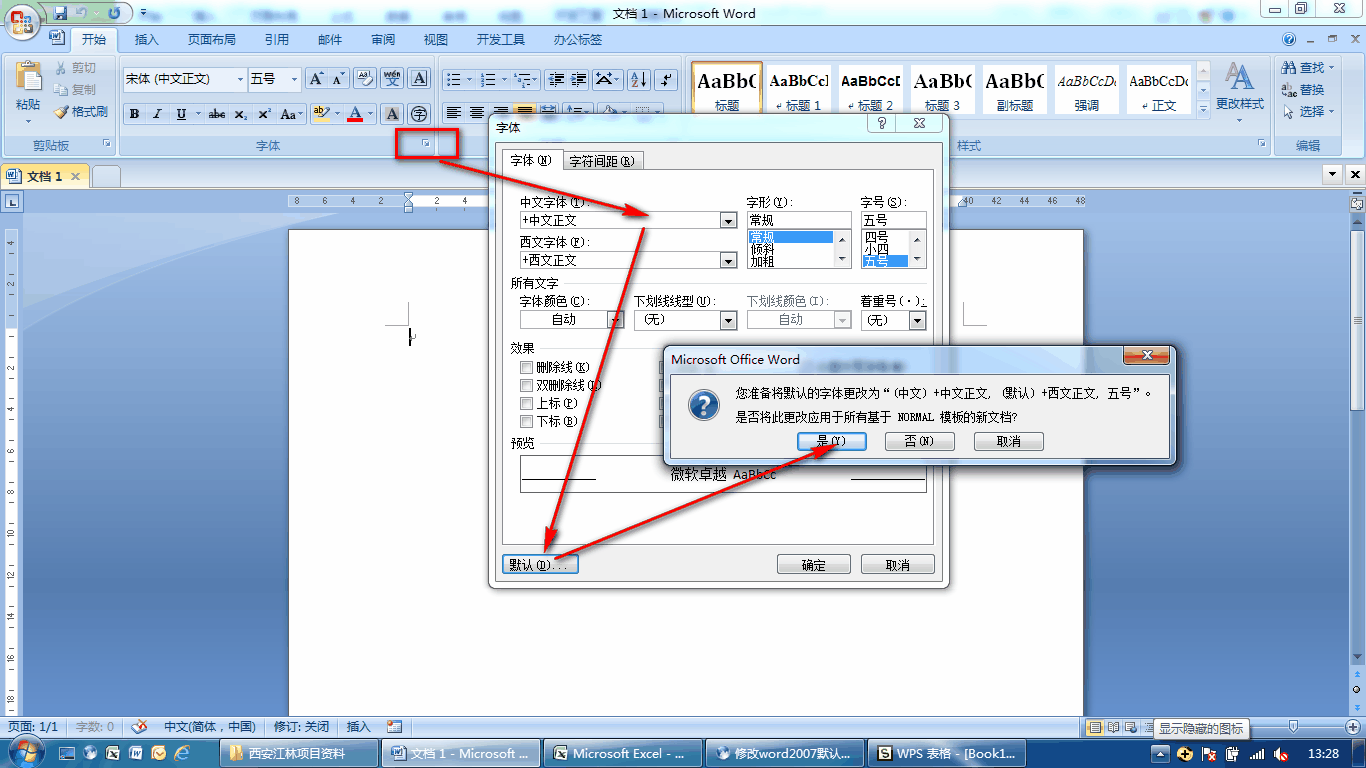
Task: Open the Phonetic Guide (wén) tool
Action: click(x=392, y=79)
